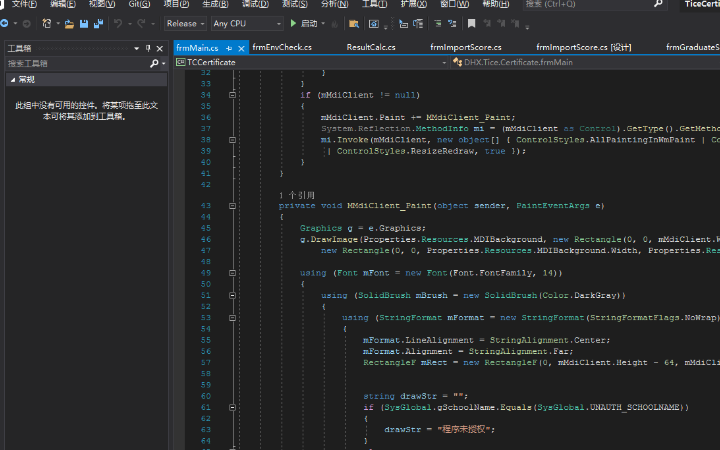The image size is (720, 450).
Task: Open the 工具箱 window options dropdown
Action: click(136, 48)
